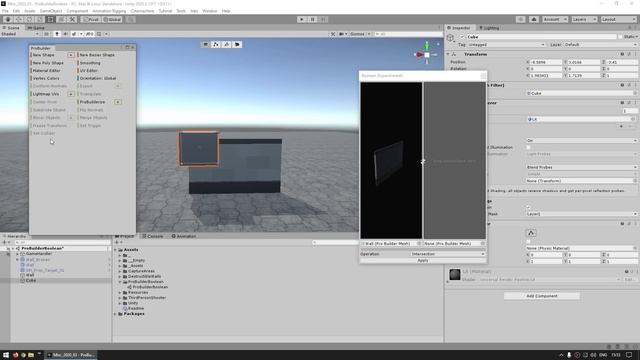Open Smoothing in ProBuilder window
The image size is (640, 360).
[x=90, y=63]
